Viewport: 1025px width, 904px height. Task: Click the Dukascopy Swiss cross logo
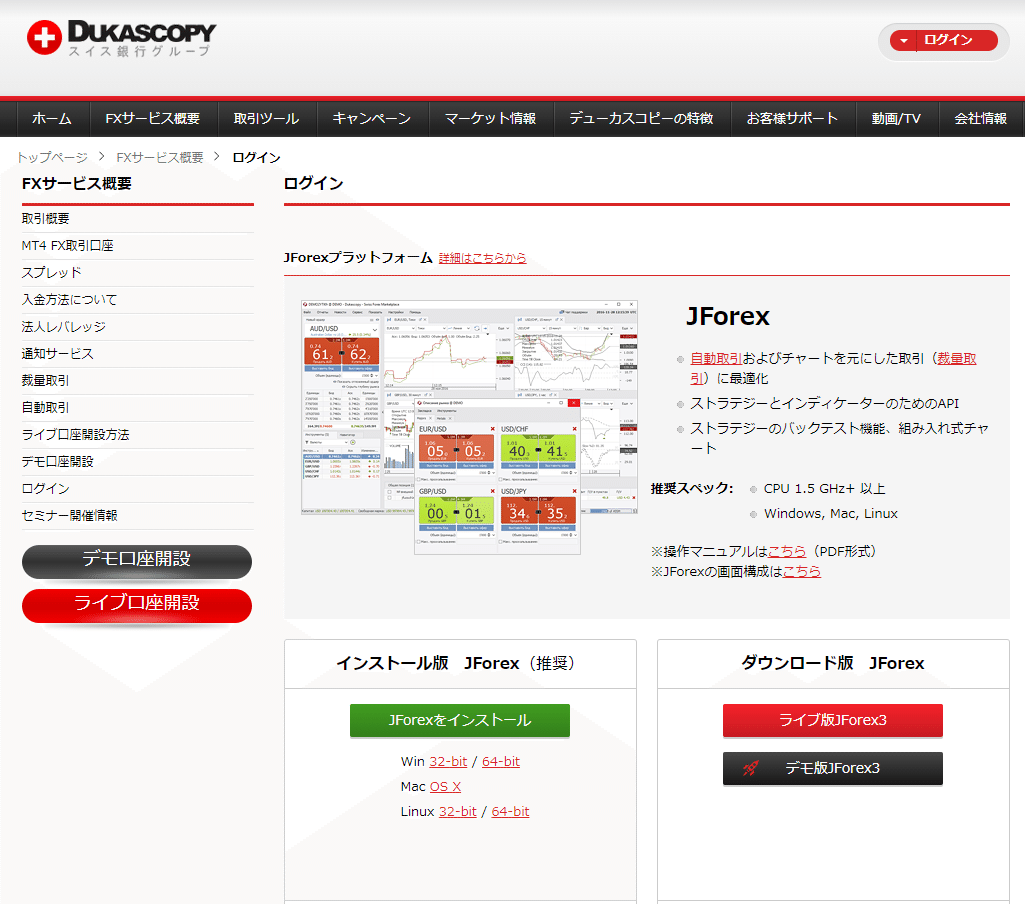44,37
